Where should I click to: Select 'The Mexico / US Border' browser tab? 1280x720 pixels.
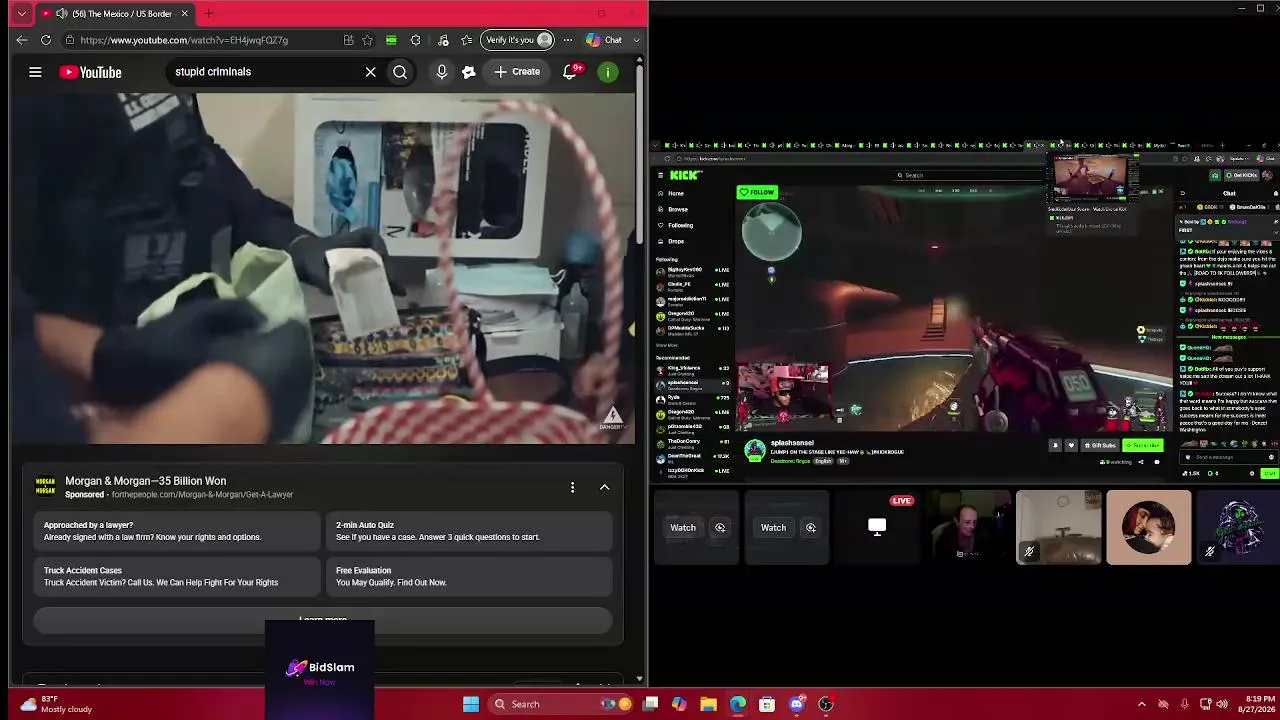coord(116,14)
